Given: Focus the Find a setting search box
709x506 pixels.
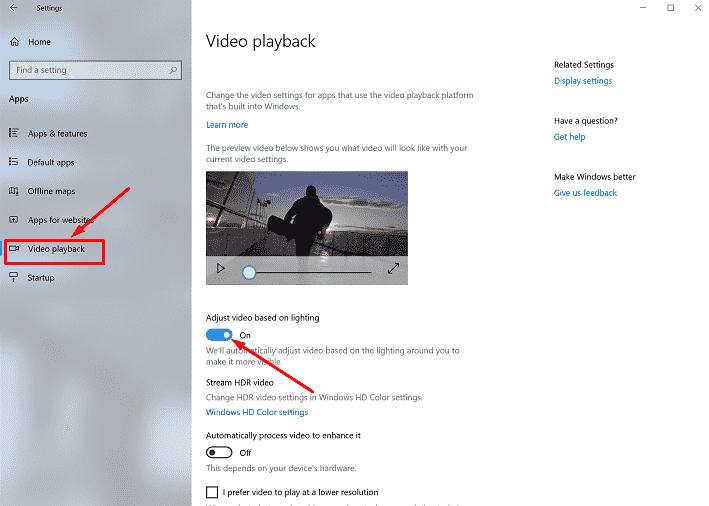Looking at the screenshot, I should click(x=95, y=70).
